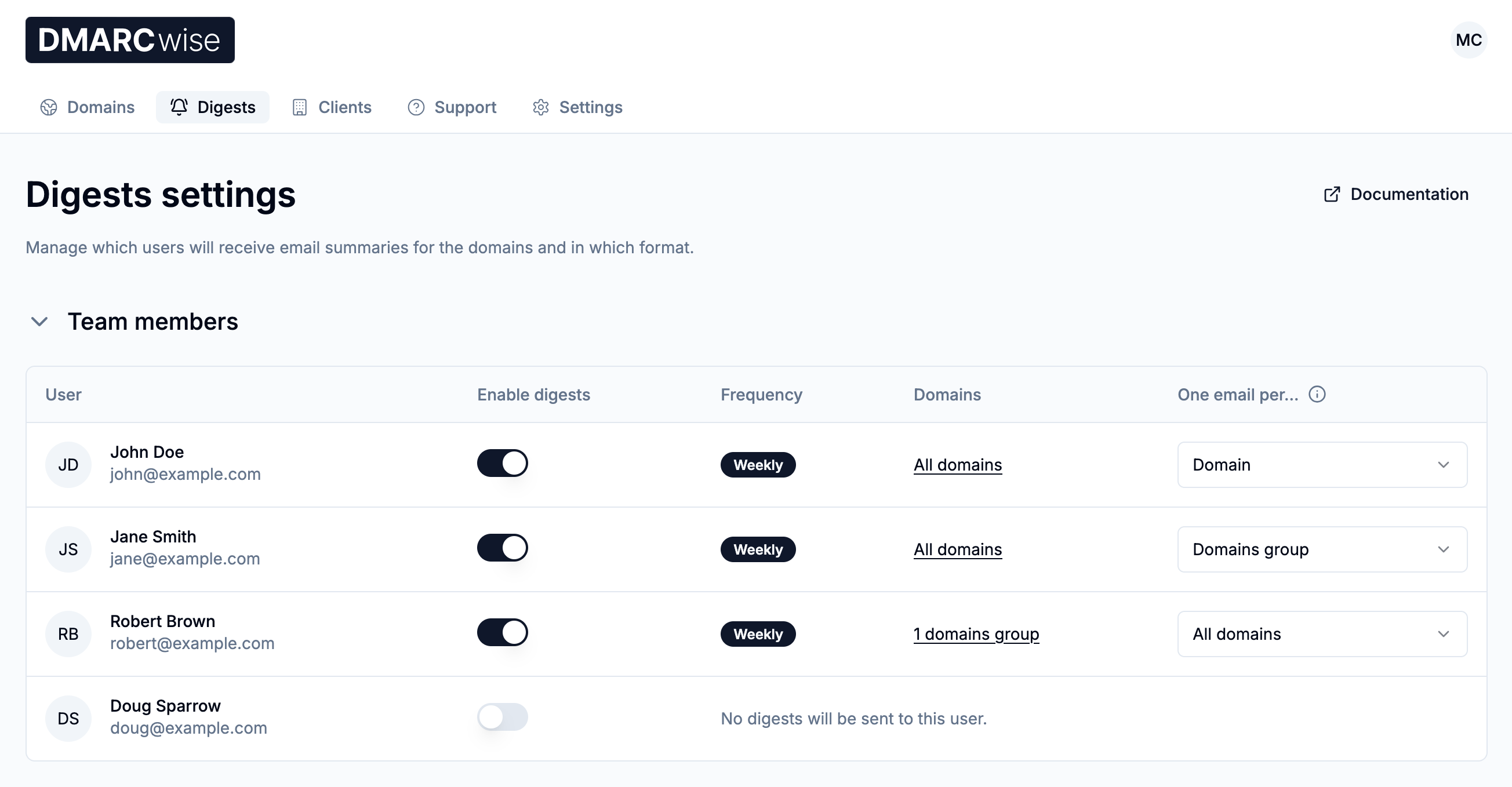The image size is (1512, 787).
Task: Disable digests for John Doe
Action: pos(502,463)
